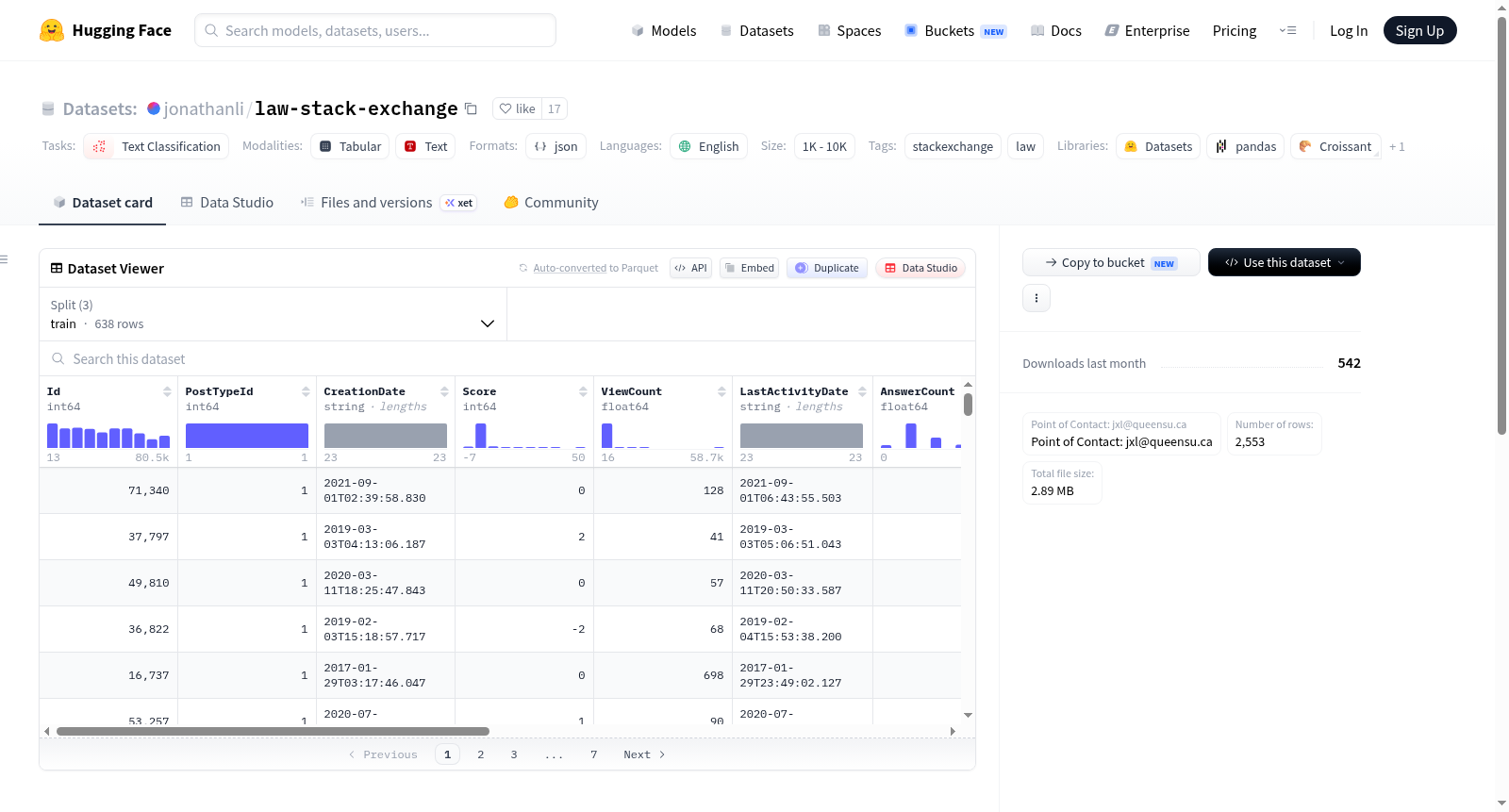Open Data Studio from viewer header
Viewport: 1509px width, 812px height.
[920, 268]
